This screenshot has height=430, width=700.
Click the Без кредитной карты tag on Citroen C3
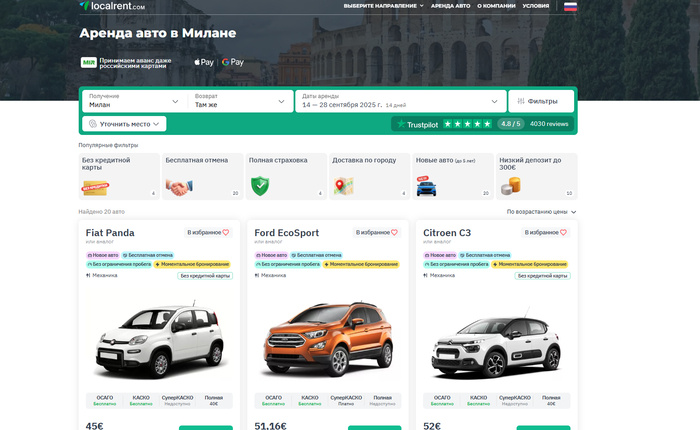[x=542, y=276]
